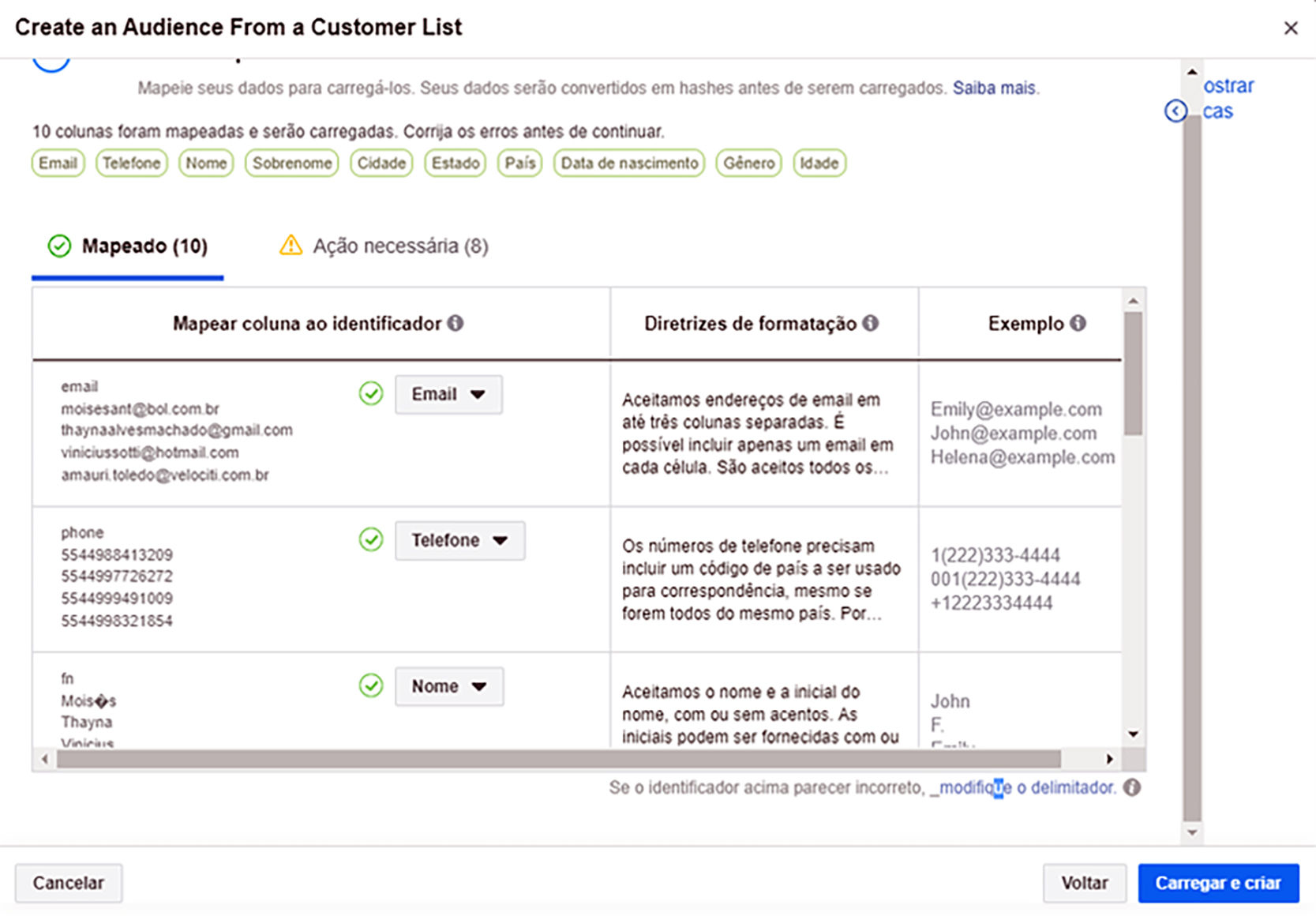Open the Email identifier dropdown
The image size is (1316, 916).
tap(448, 394)
